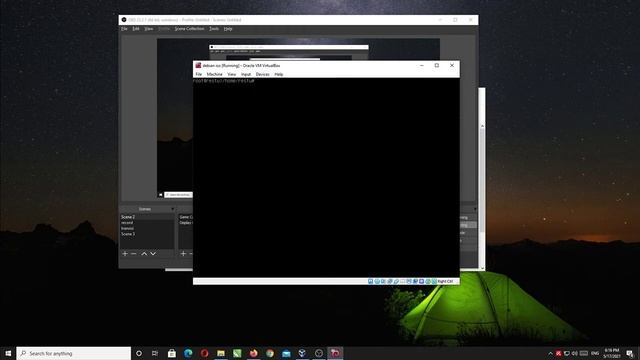Click in the Search for anything box
The image size is (640, 360).
[x=73, y=353]
